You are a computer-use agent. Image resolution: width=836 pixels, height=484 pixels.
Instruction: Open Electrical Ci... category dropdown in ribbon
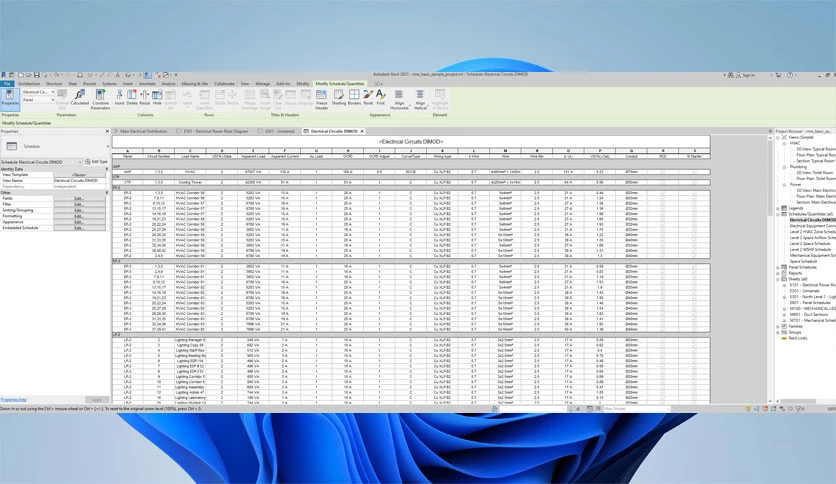(x=38, y=92)
